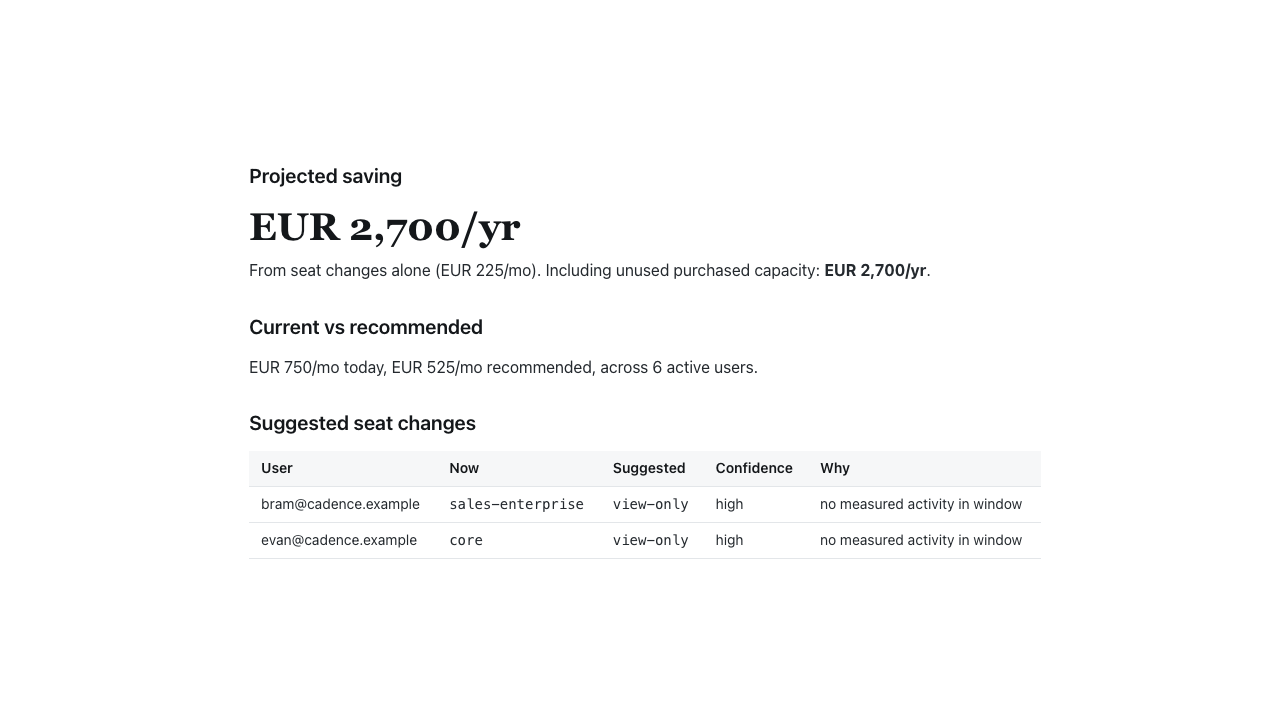Click the Confidence column header
Screen dimensions: 1280x720
click(754, 468)
